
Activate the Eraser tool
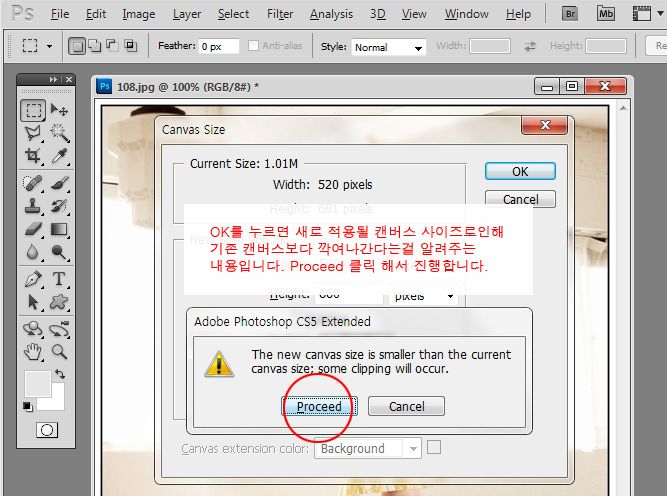tap(33, 229)
